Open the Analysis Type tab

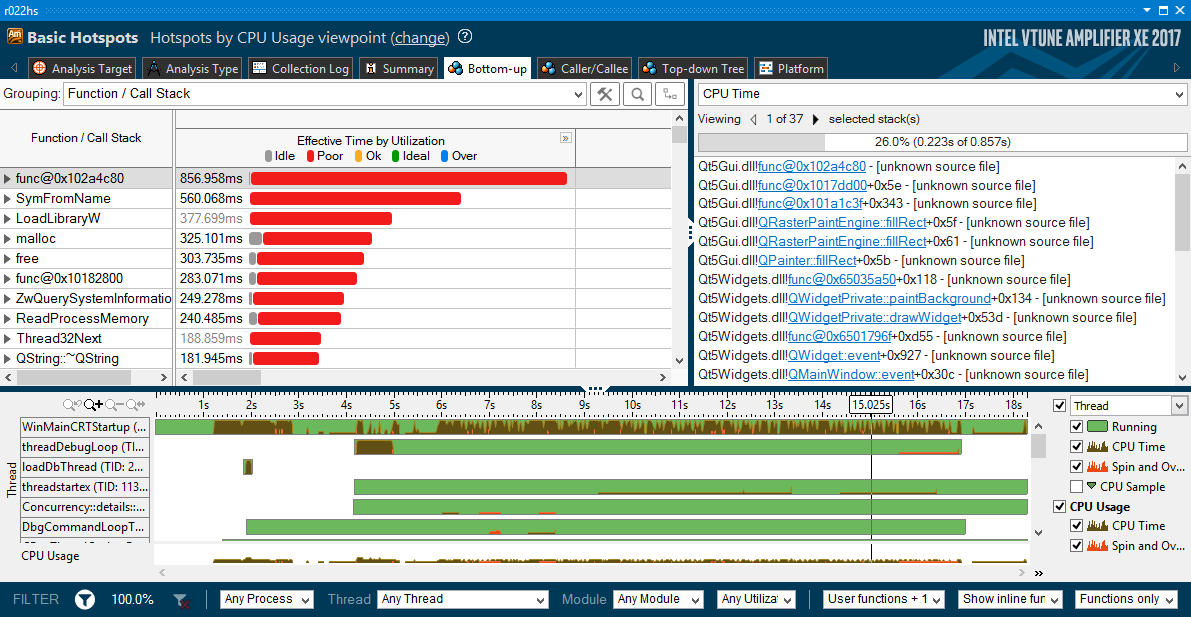click(192, 68)
